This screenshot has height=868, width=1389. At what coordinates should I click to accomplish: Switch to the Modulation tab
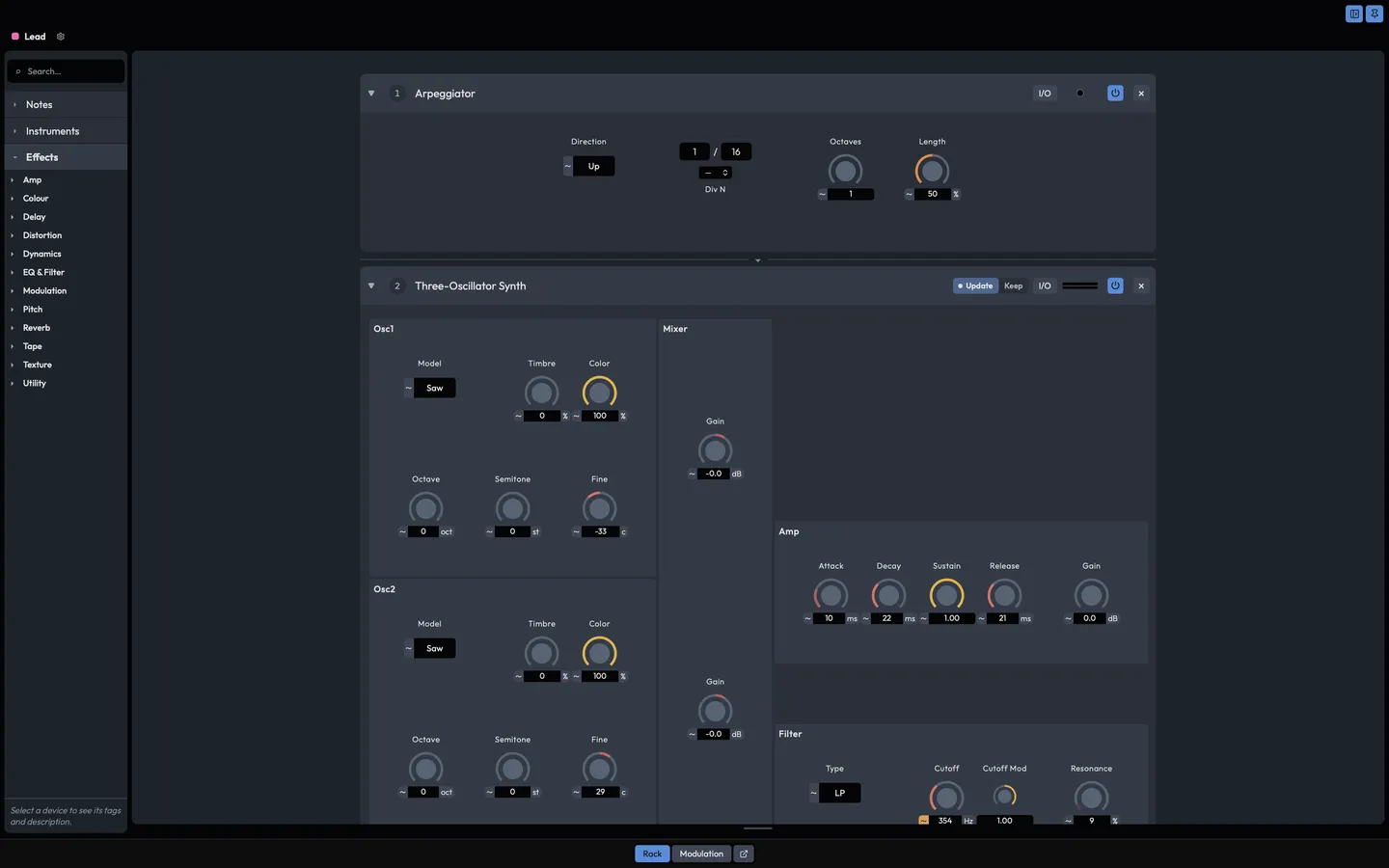point(701,854)
